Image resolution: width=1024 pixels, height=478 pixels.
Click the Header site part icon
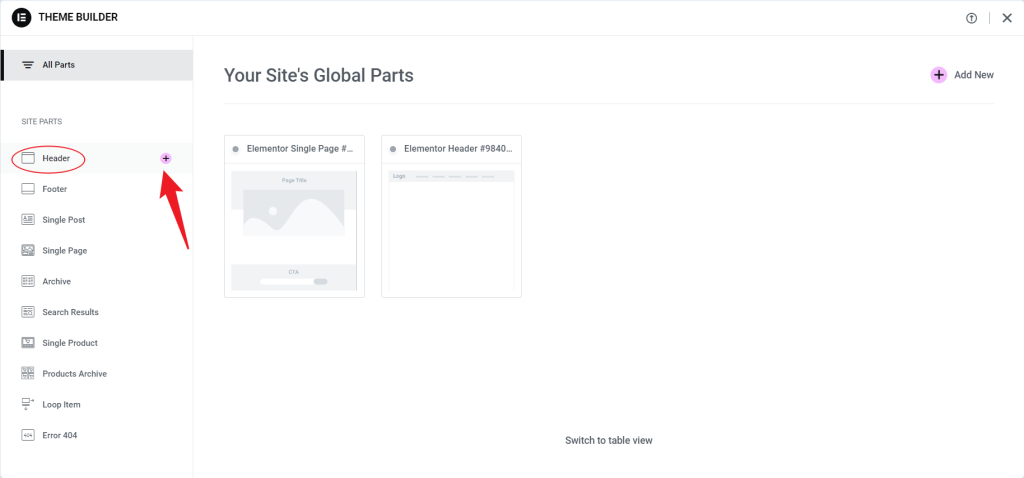pyautogui.click(x=27, y=158)
